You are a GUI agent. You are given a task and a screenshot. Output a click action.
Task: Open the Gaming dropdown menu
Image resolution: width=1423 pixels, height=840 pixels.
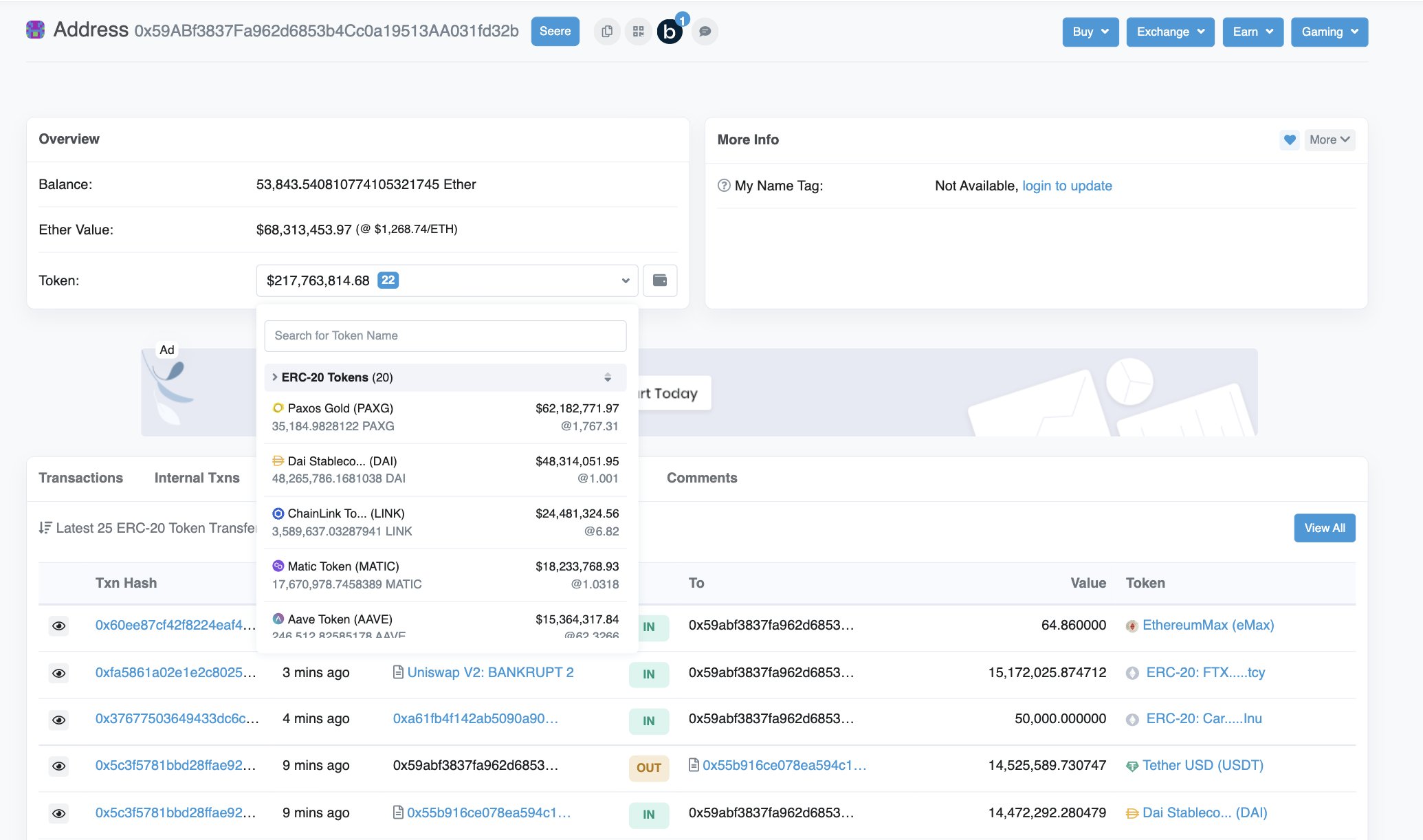tap(1330, 32)
